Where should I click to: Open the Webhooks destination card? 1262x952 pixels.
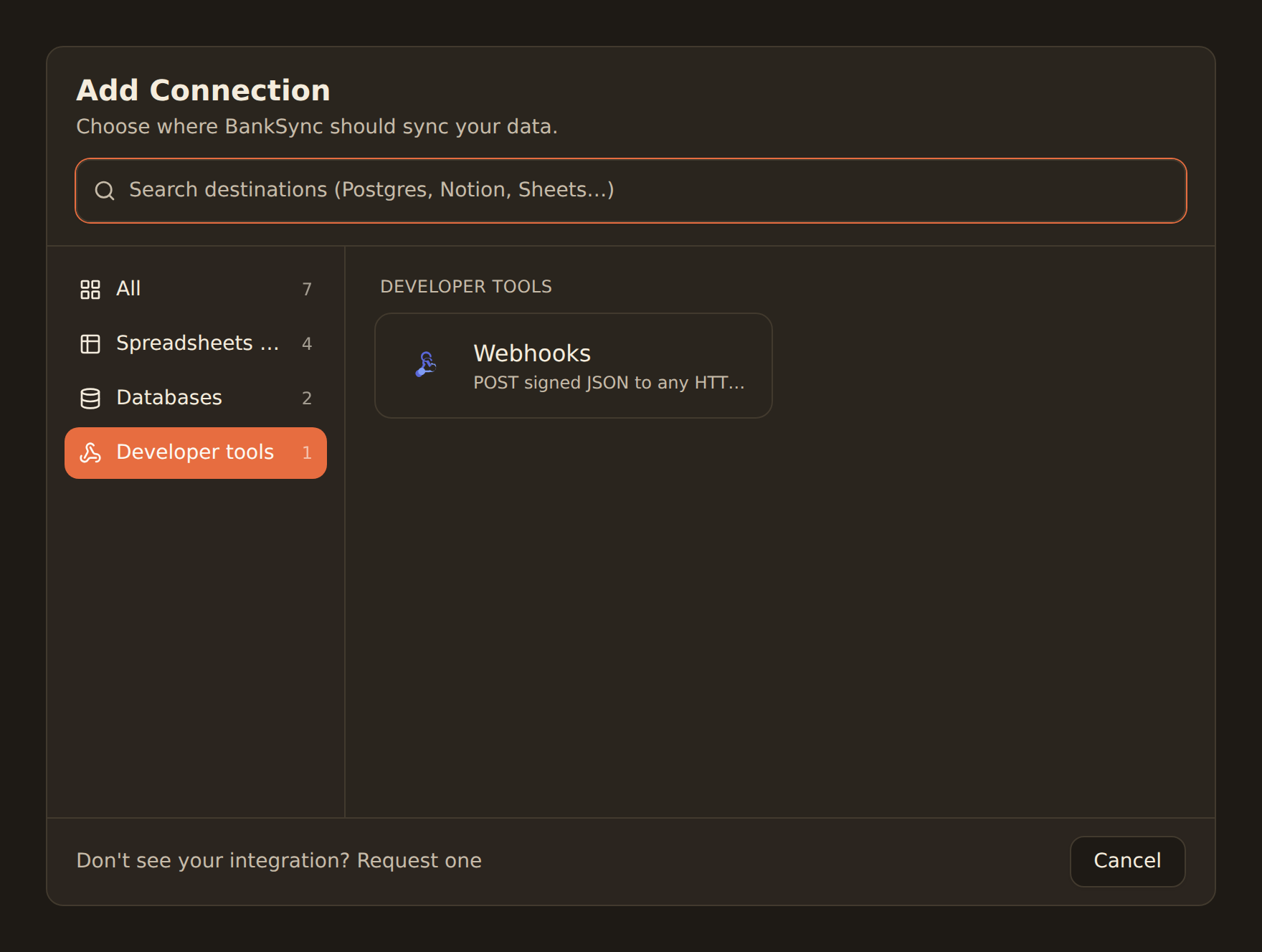[574, 366]
